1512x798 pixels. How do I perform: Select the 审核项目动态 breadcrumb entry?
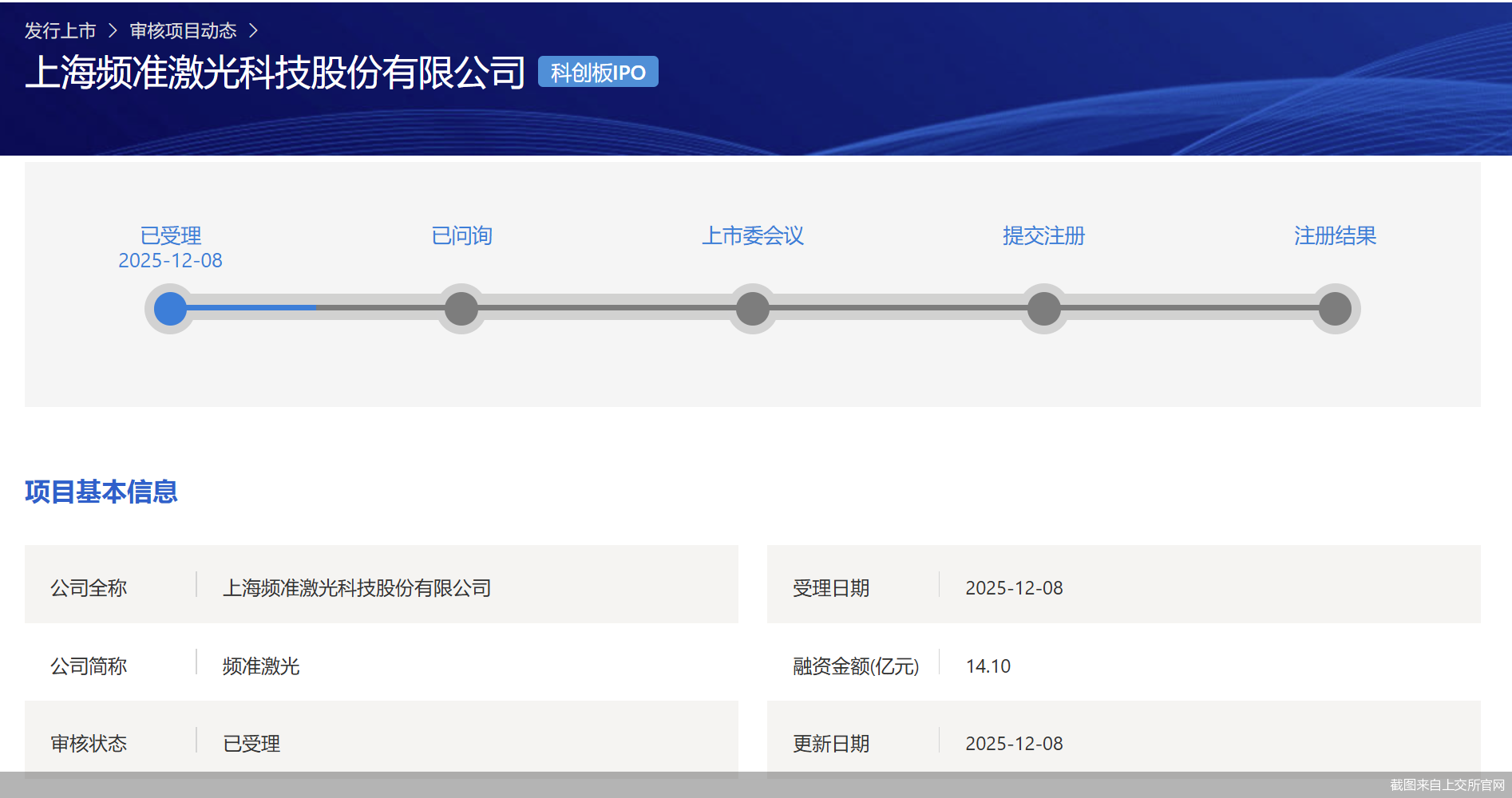point(184,30)
